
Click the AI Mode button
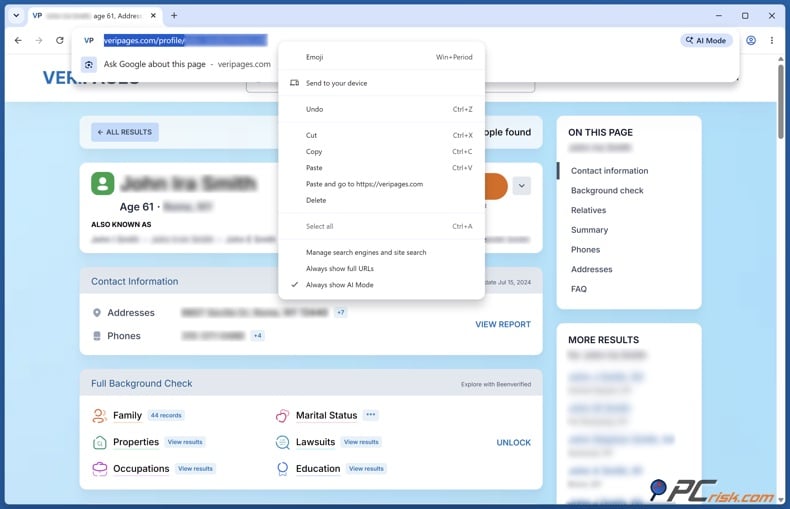click(x=706, y=40)
